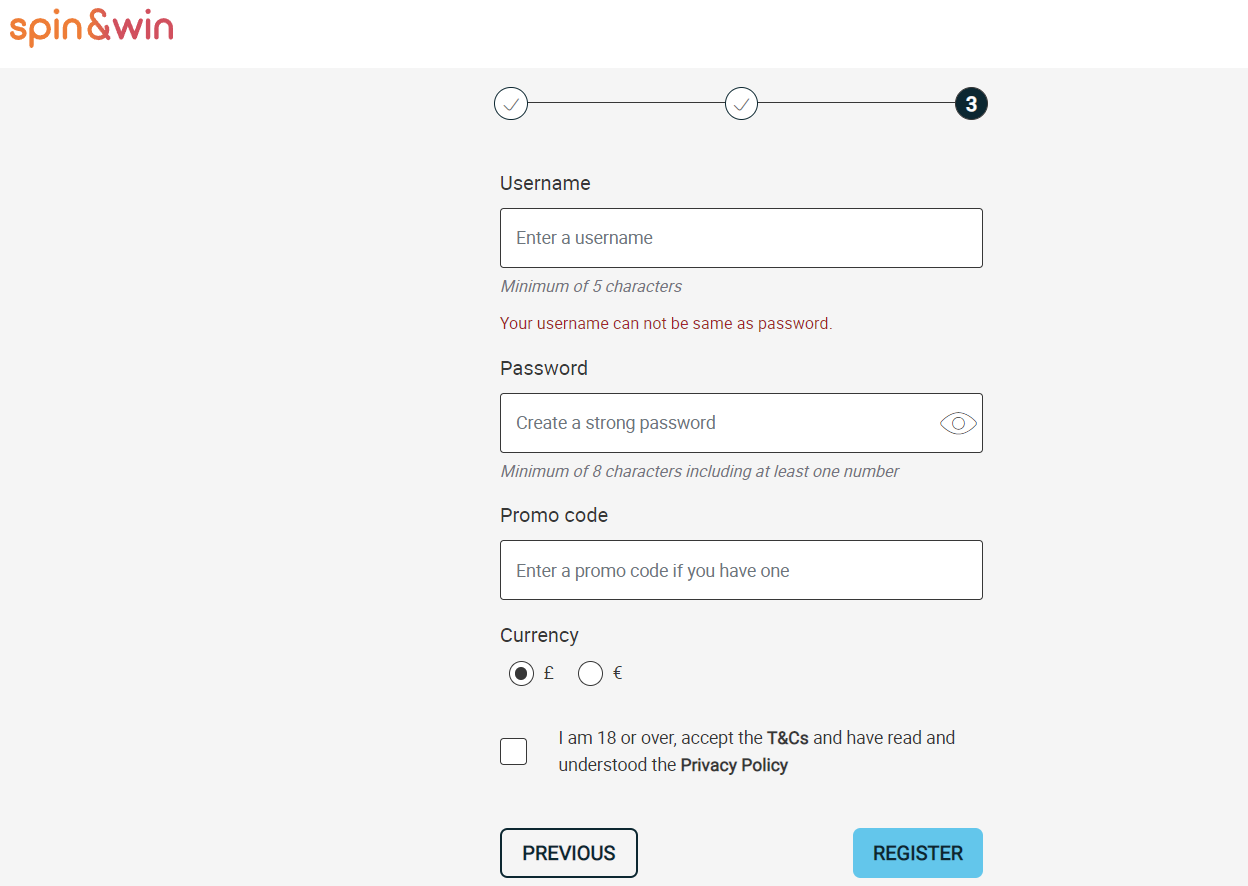
Task: Tick the 18 or over agreement checkbox
Action: [x=513, y=751]
